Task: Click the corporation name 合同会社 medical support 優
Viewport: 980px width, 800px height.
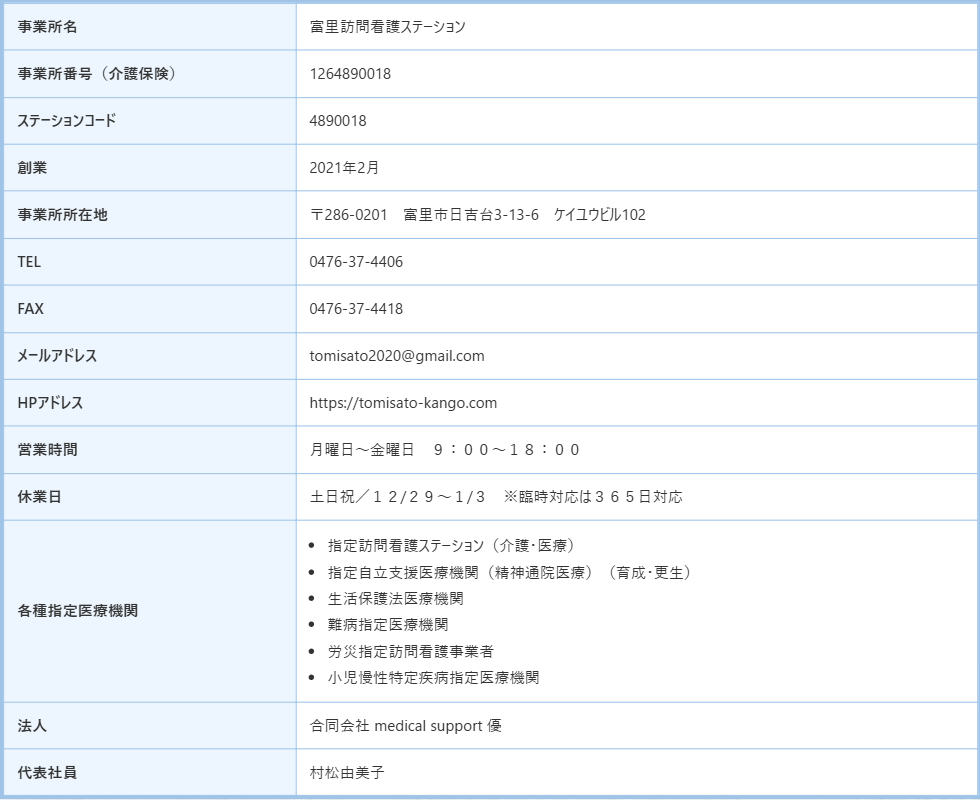Action: point(405,726)
